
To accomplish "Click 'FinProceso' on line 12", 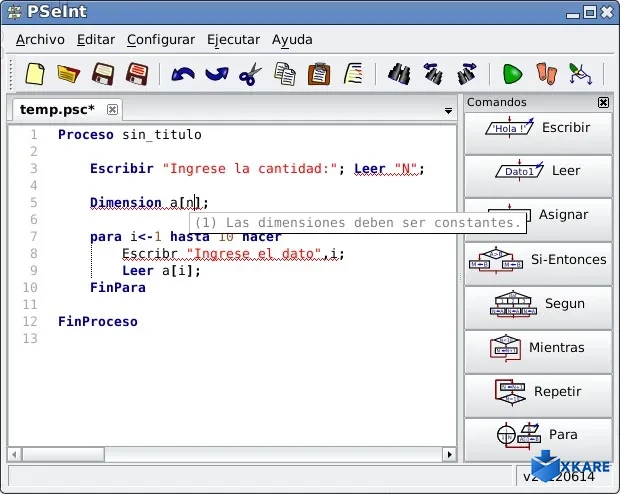I will coord(98,322).
